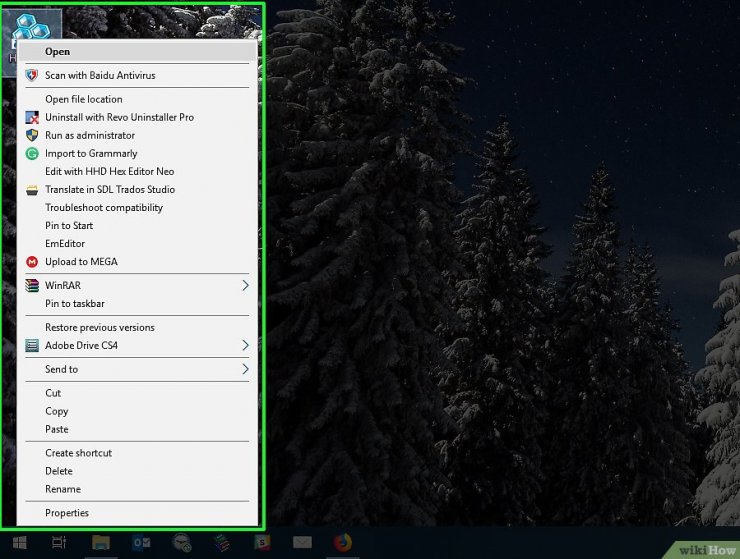Launch Outlook from the taskbar
The image size is (740, 559).
tap(142, 542)
